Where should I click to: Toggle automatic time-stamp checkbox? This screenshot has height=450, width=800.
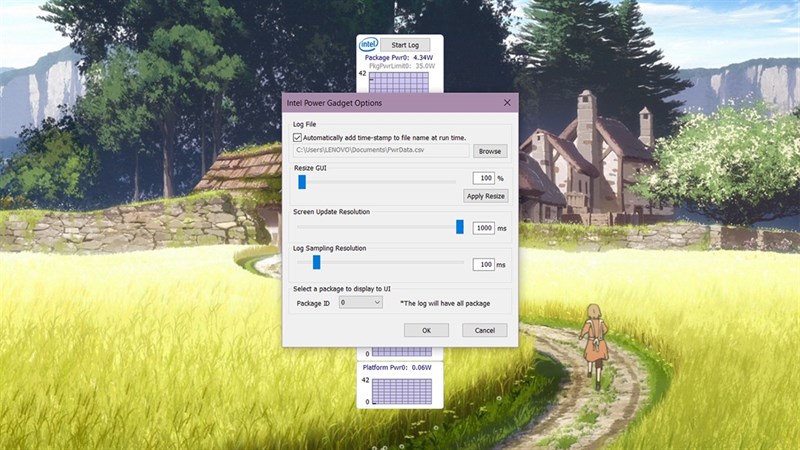(297, 137)
